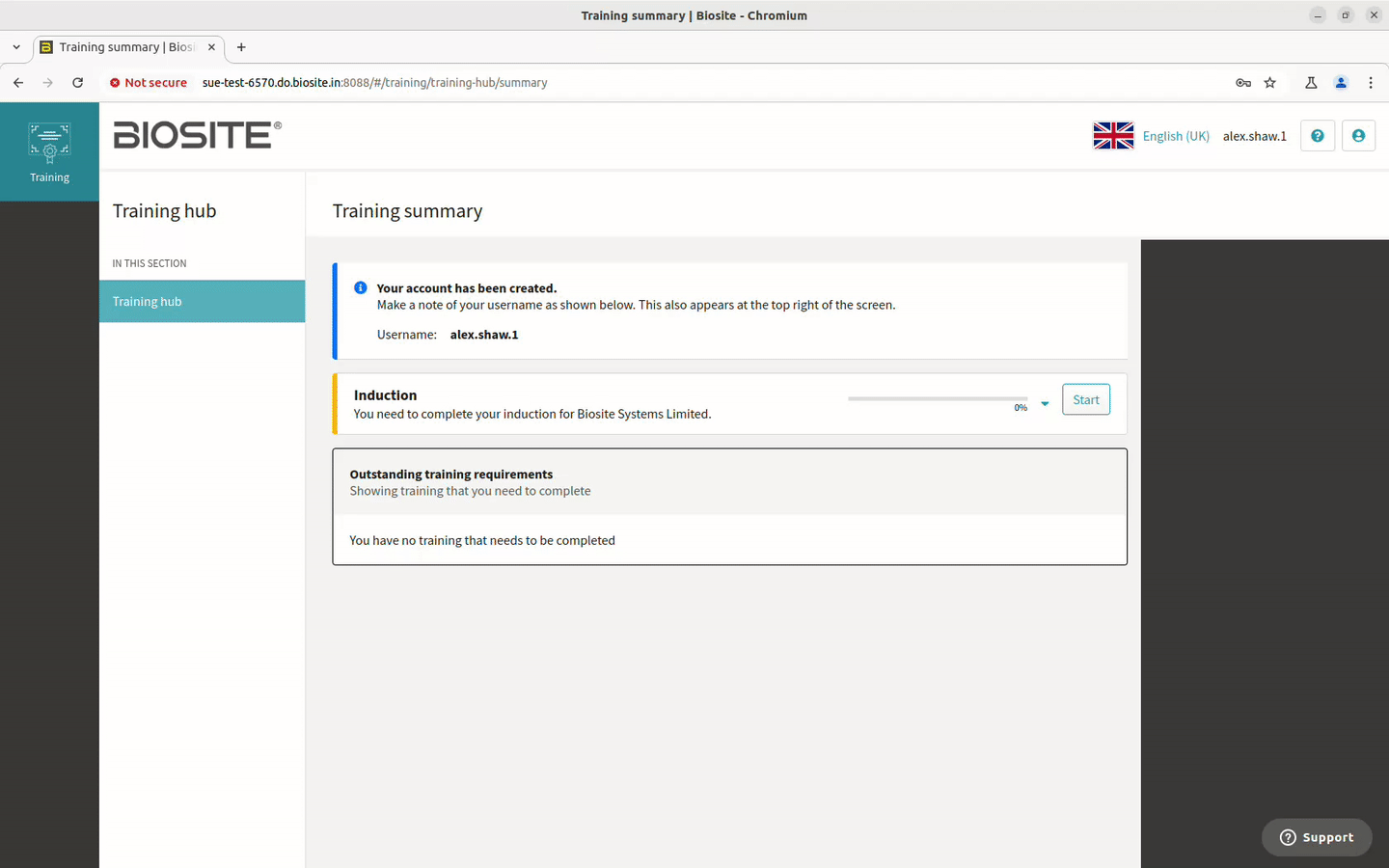This screenshot has height=868, width=1389.
Task: Open the password key icon in the address bar
Action: [x=1243, y=83]
